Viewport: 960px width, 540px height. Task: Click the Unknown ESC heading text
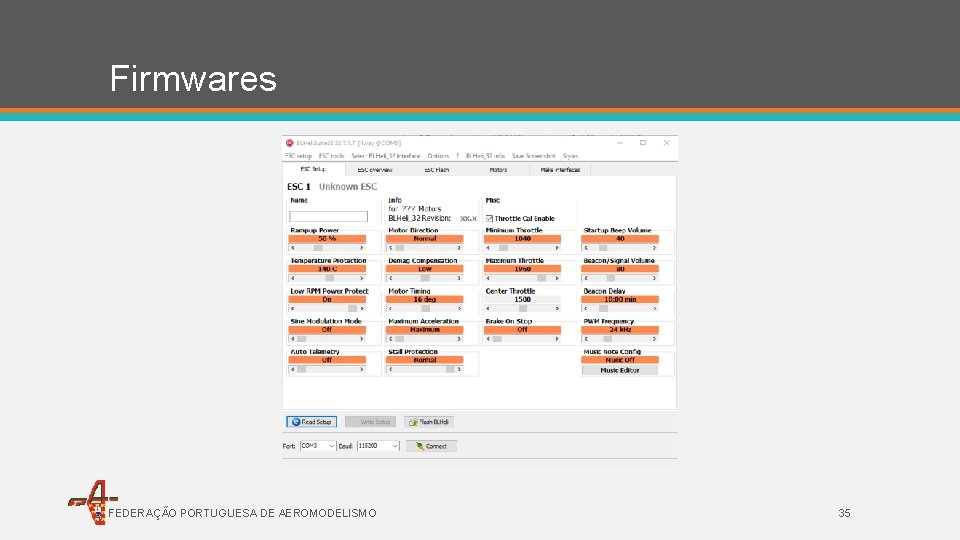(348, 187)
